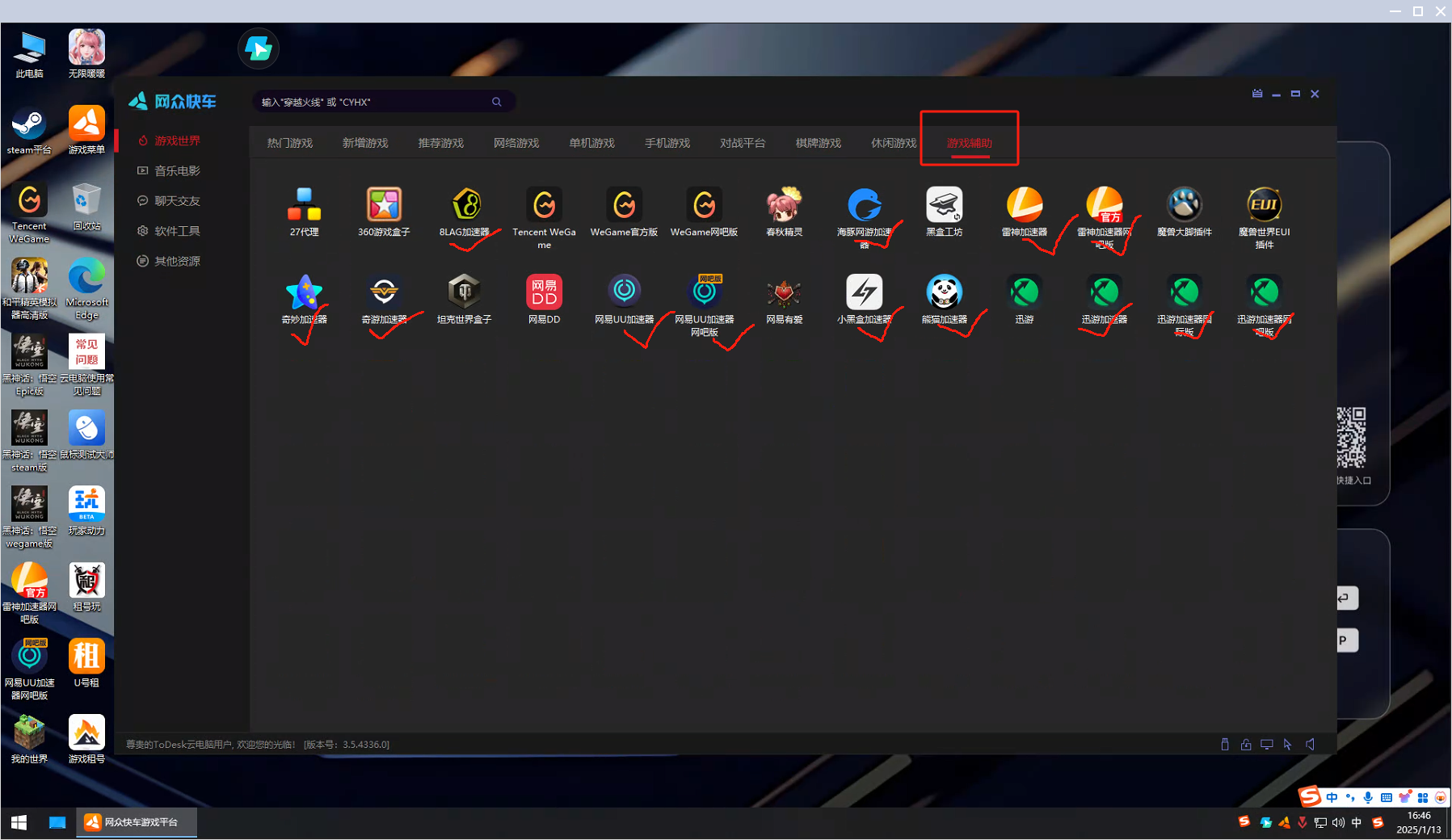This screenshot has width=1452, height=840.
Task: Open the steam平台 desktop shortcut
Action: [29, 131]
